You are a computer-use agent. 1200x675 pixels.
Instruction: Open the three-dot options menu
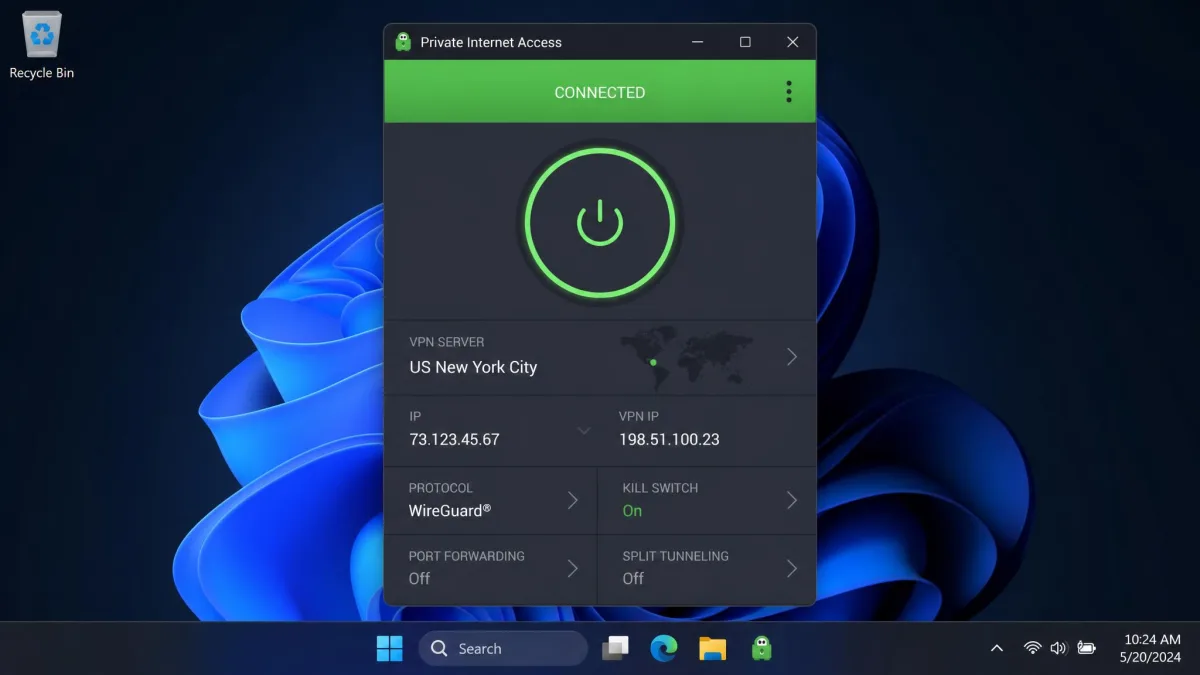pos(789,92)
